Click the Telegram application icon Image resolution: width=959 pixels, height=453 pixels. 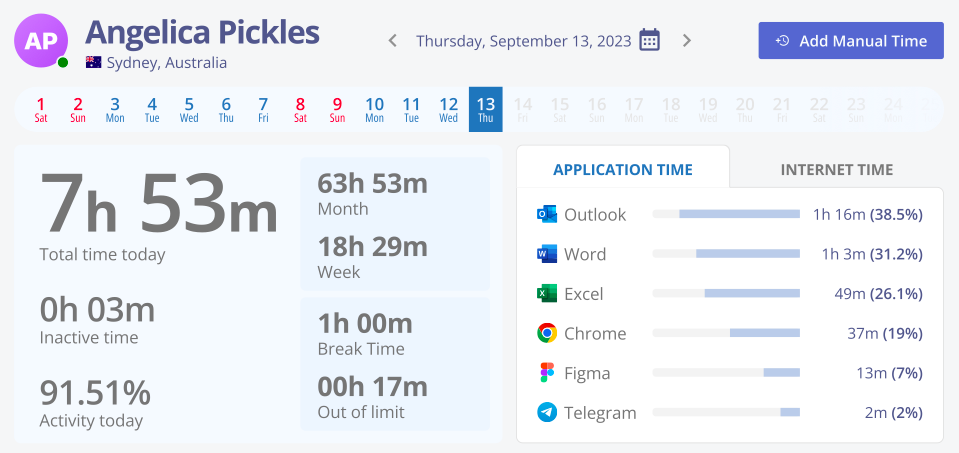tap(547, 412)
